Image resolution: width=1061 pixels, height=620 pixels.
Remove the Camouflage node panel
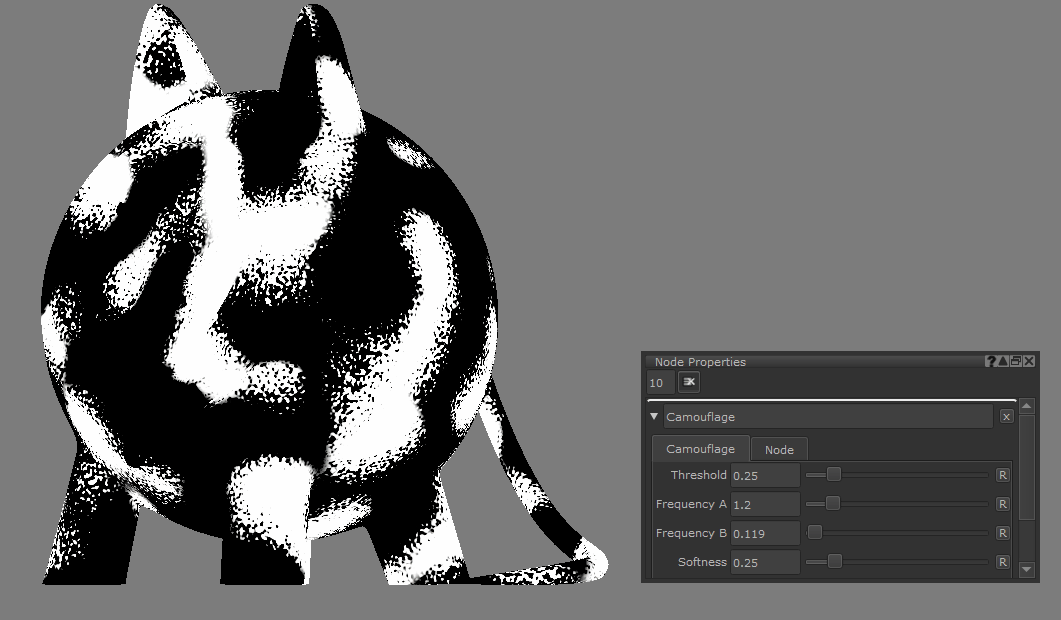(1006, 416)
